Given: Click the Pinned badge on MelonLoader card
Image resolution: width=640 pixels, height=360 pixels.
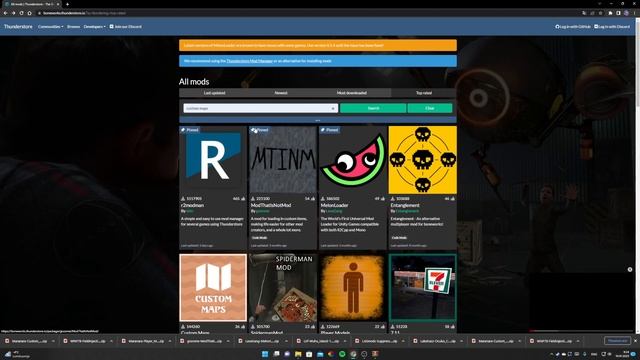Looking at the screenshot, I should [329, 130].
